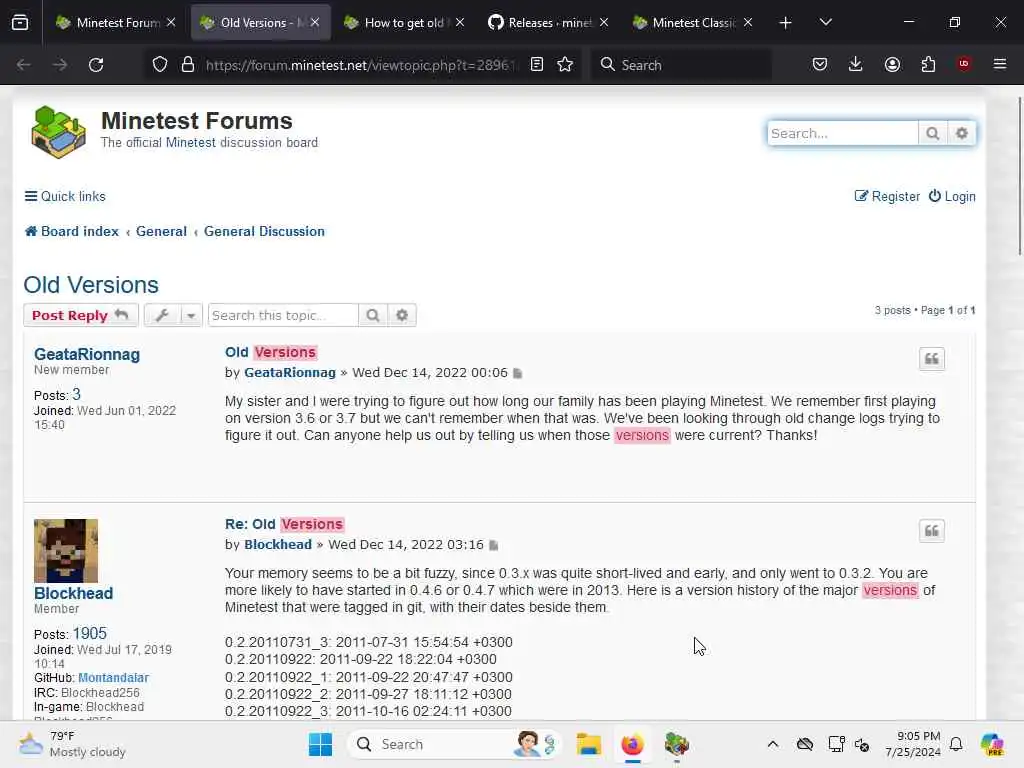1024x768 pixels.
Task: Open GeataRionnag's profile from sidebar name
Action: (x=87, y=354)
